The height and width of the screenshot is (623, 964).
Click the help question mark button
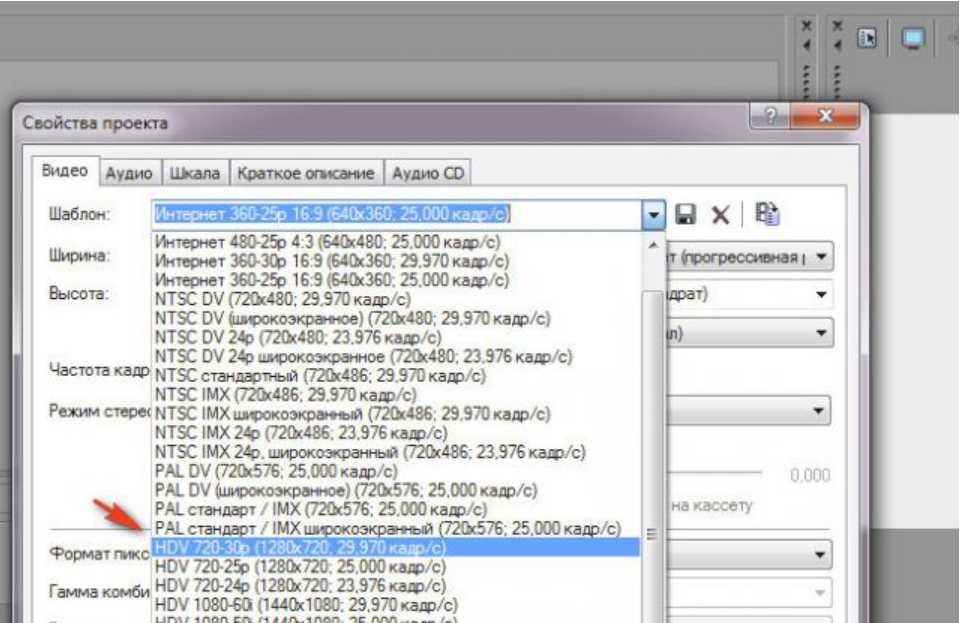pyautogui.click(x=770, y=119)
